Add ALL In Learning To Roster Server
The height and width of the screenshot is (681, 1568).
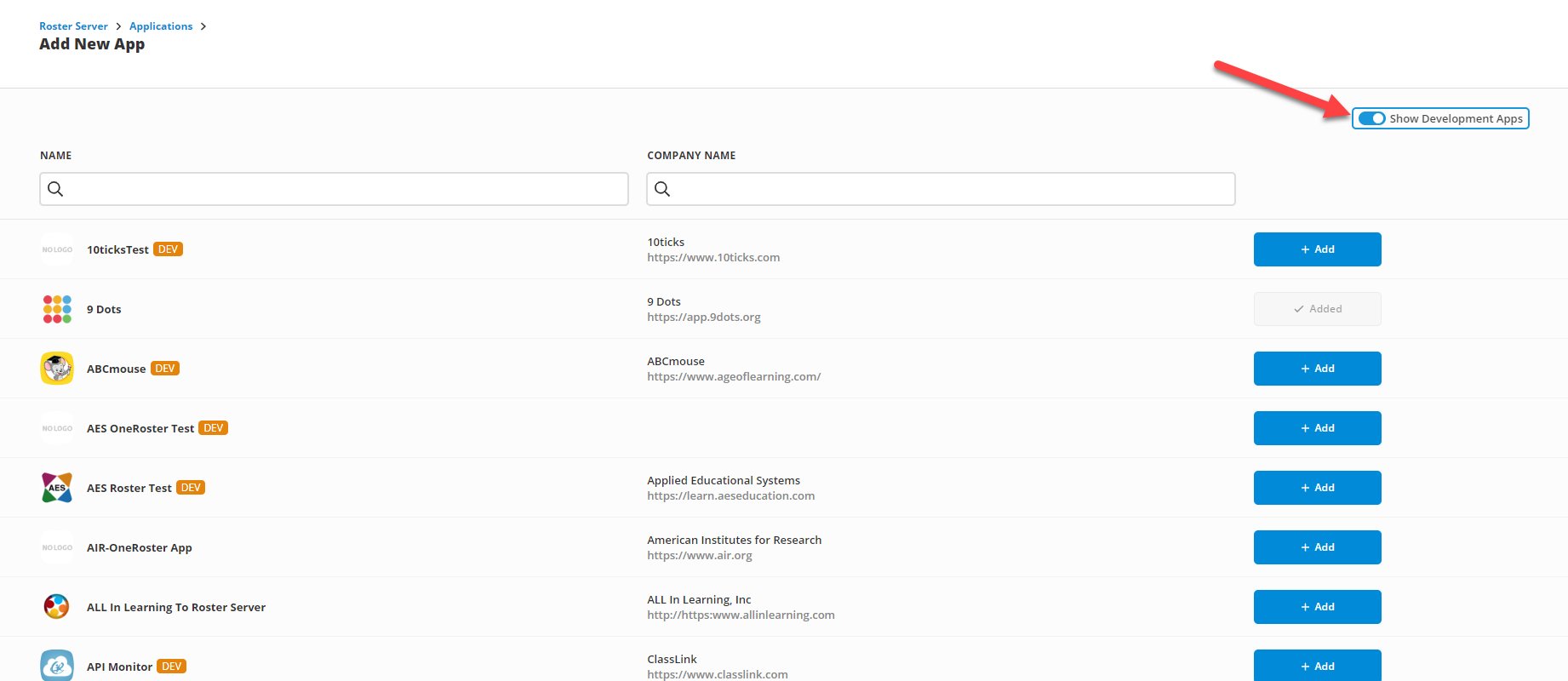click(1317, 607)
